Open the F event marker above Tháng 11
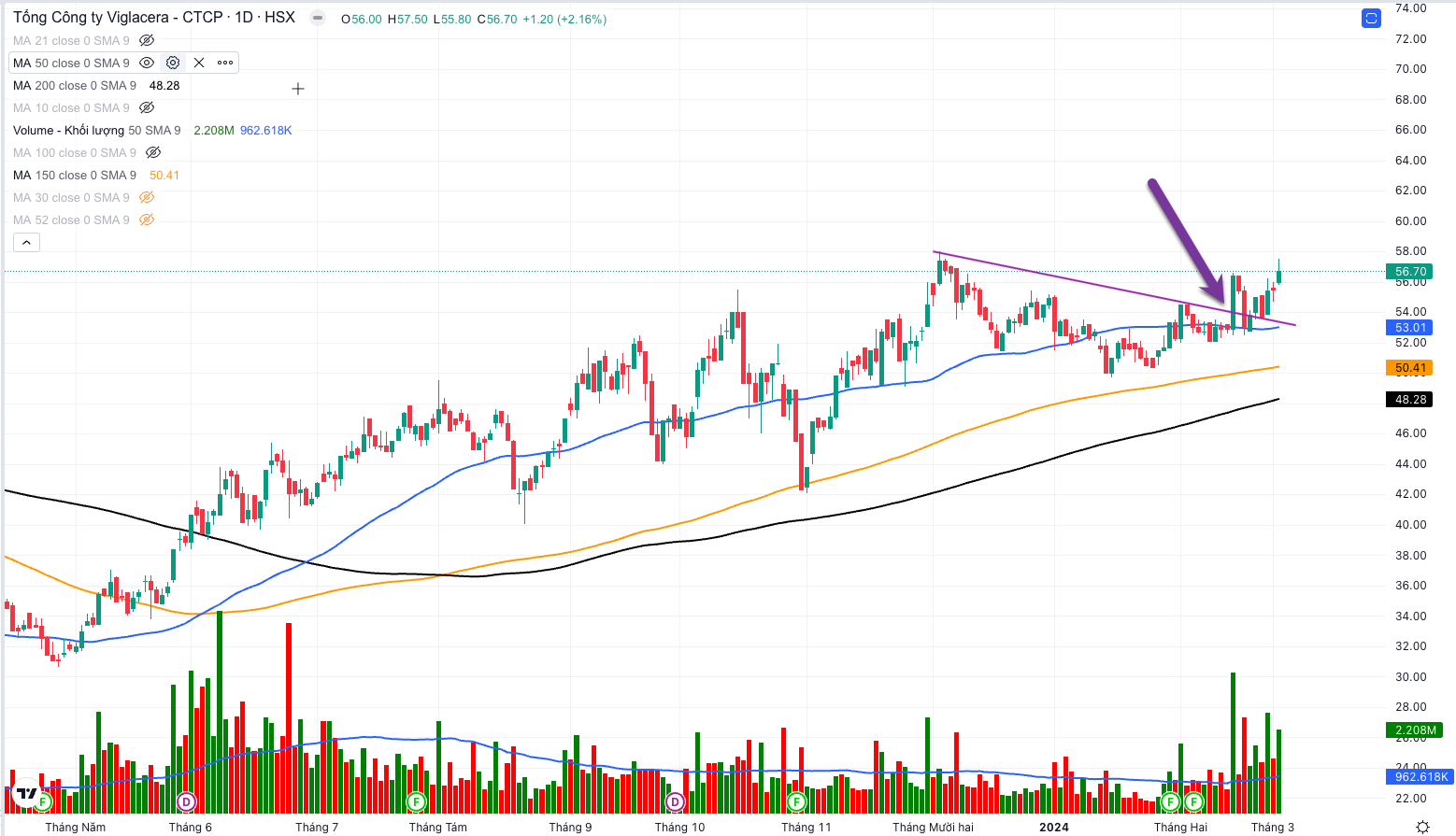 pyautogui.click(x=796, y=801)
